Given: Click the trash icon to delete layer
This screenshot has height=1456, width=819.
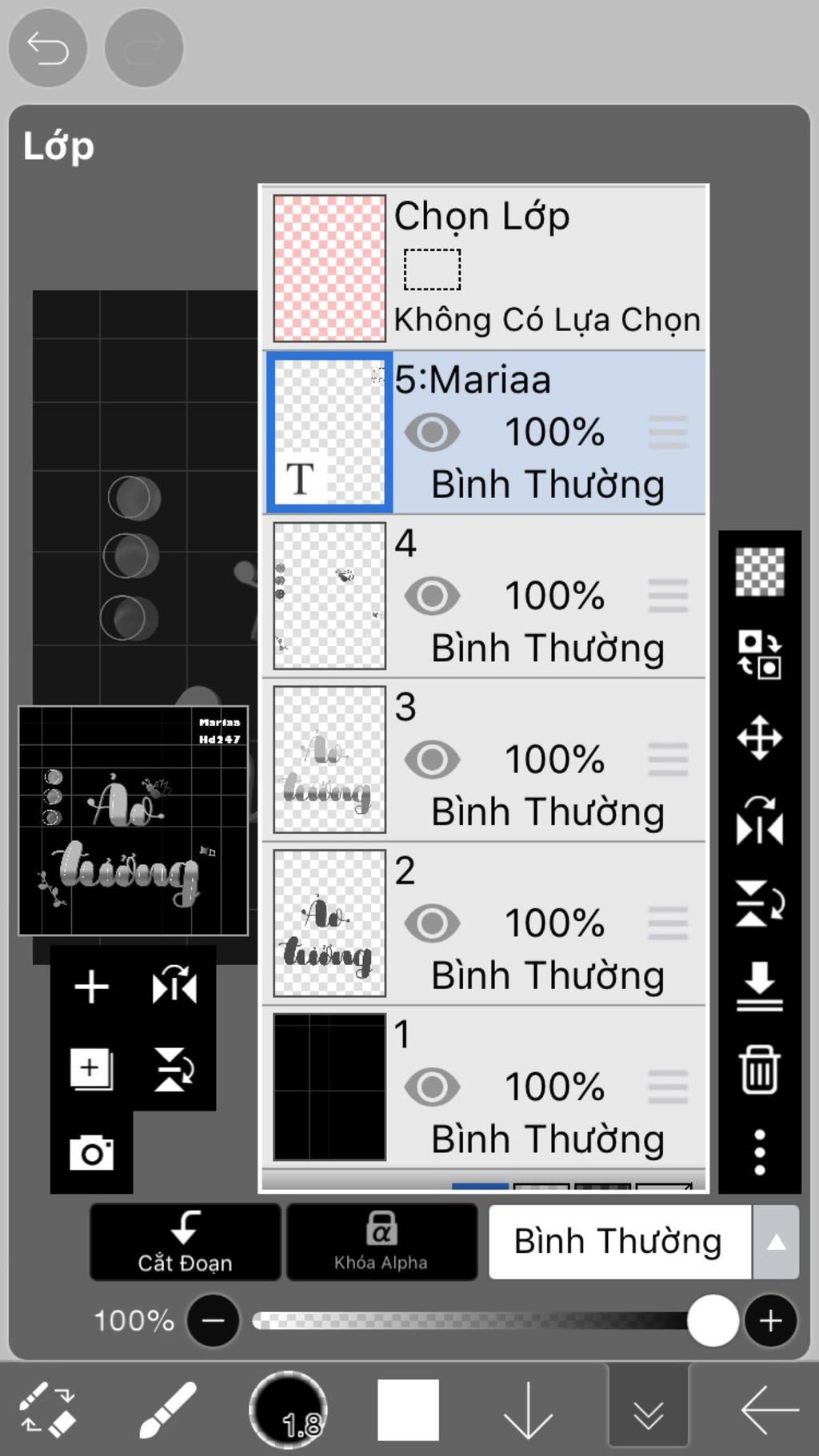Looking at the screenshot, I should [x=759, y=1069].
